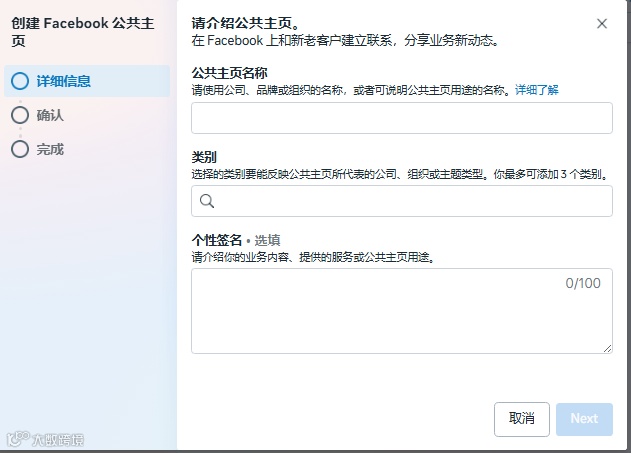Focus the 个性签名 text area

click(402, 311)
